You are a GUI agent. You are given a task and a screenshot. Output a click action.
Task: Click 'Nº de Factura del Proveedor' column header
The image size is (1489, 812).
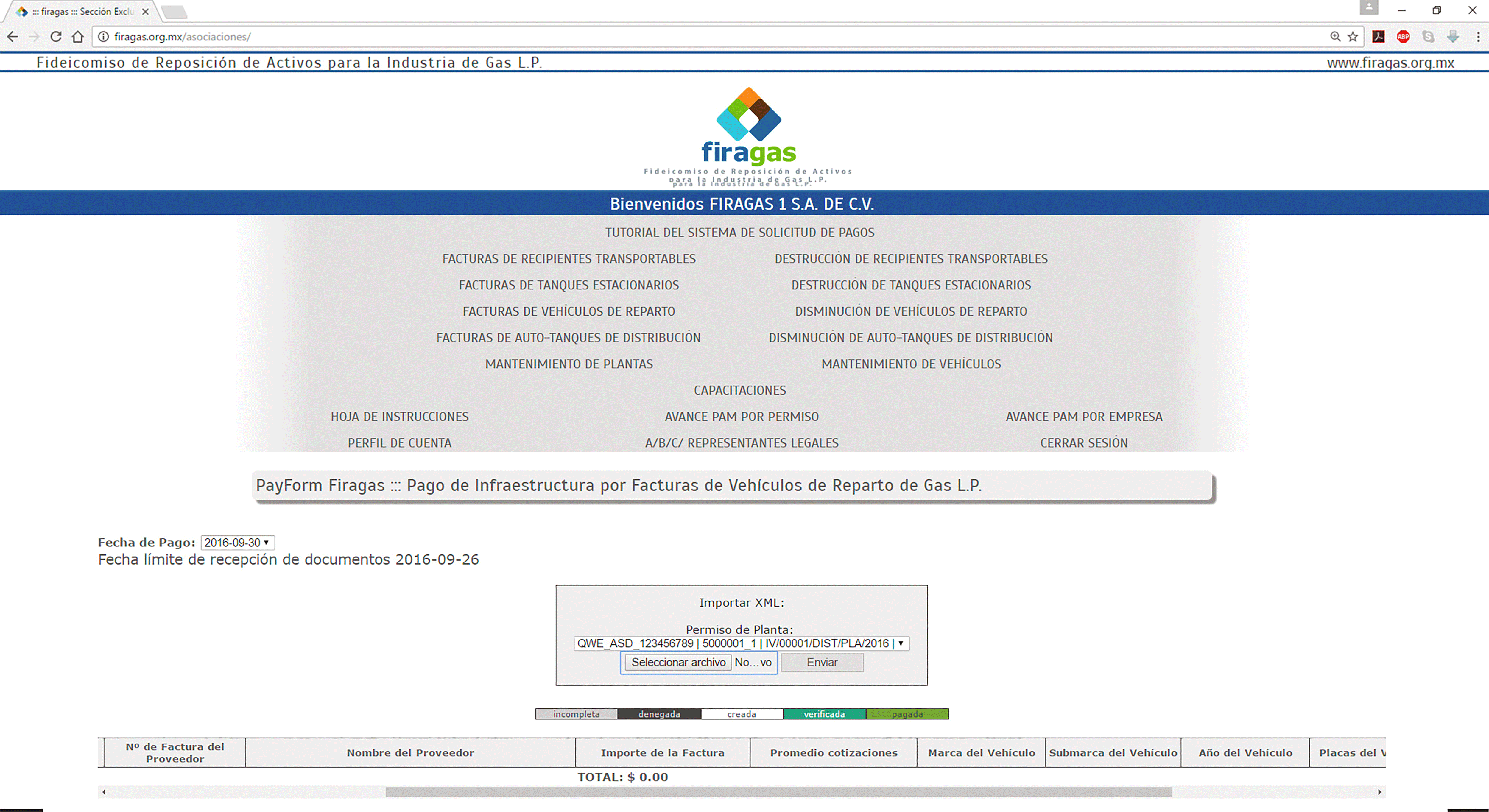pyautogui.click(x=175, y=752)
